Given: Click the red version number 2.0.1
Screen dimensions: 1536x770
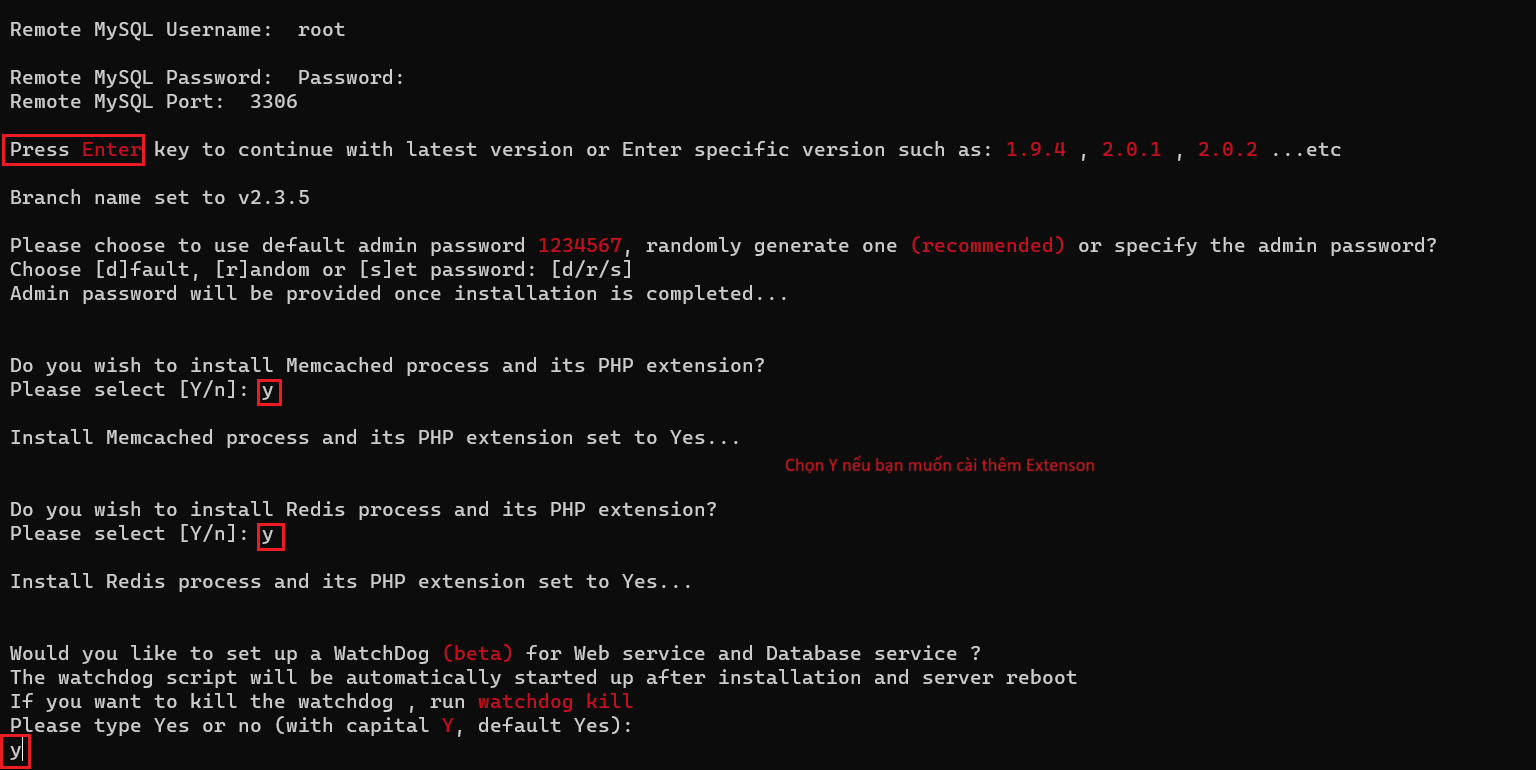Looking at the screenshot, I should (1132, 150).
